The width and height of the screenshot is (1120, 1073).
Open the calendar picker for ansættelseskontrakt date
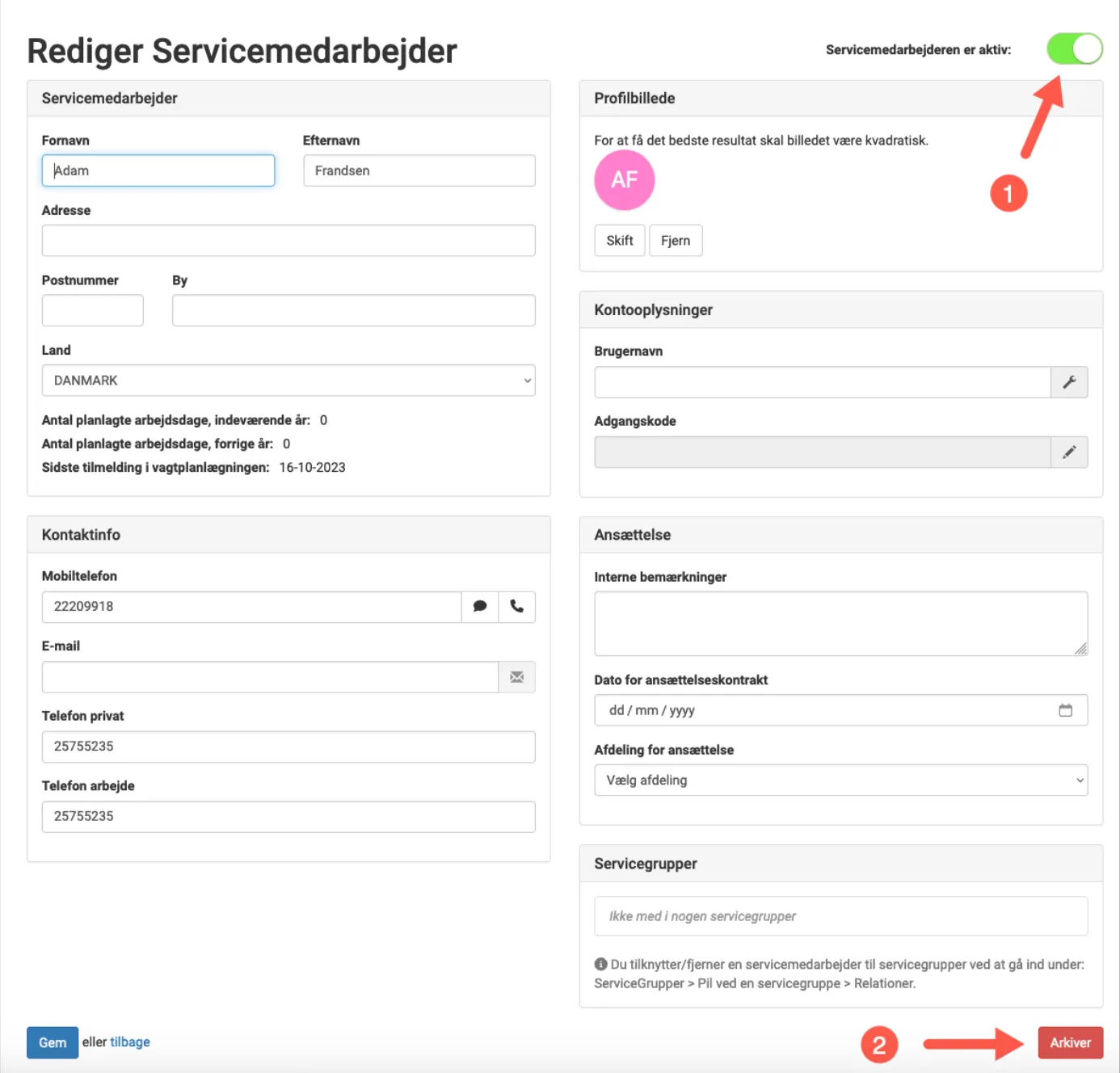coord(1065,710)
